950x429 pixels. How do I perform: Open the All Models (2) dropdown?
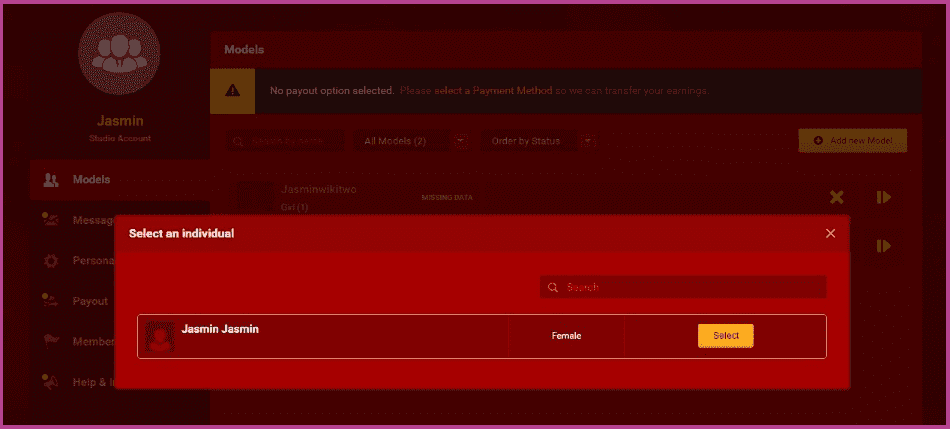pos(413,141)
